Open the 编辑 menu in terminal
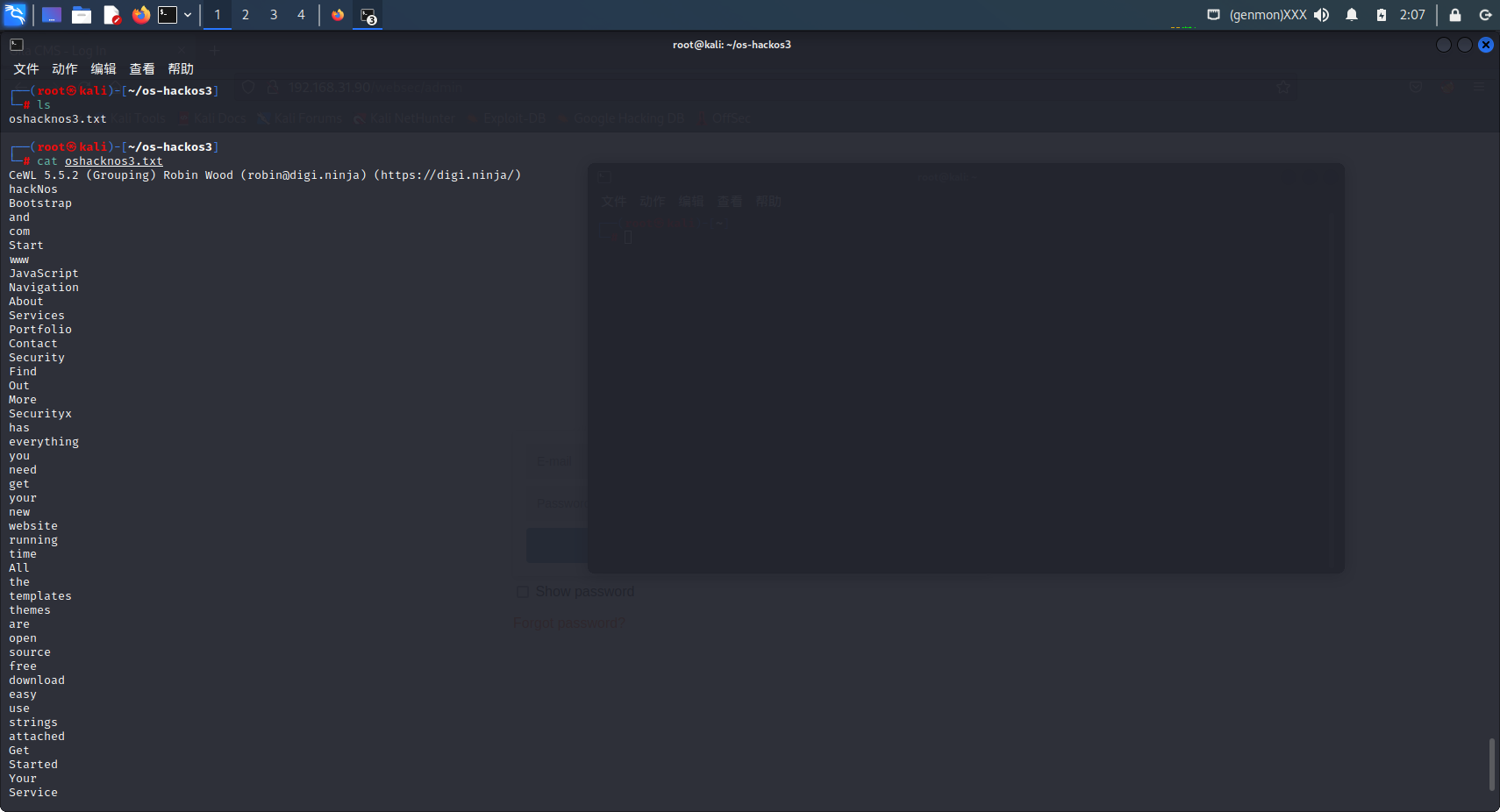Screen dimensions: 1500x812 coord(104,68)
